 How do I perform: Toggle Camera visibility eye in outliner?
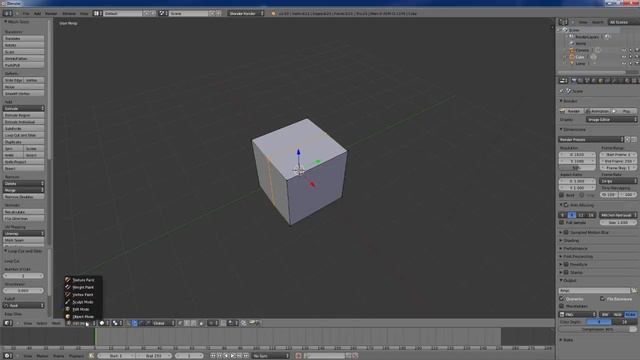624,50
